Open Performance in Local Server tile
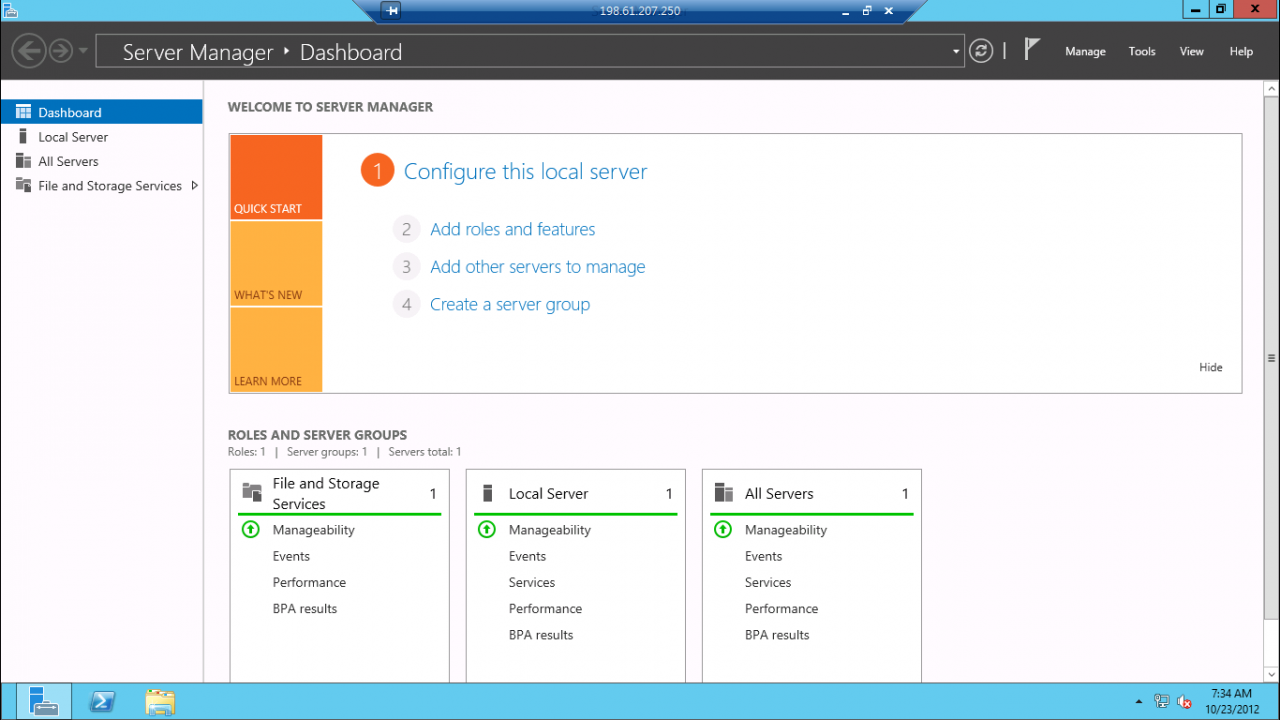Screen dimensions: 1280x720 545,608
